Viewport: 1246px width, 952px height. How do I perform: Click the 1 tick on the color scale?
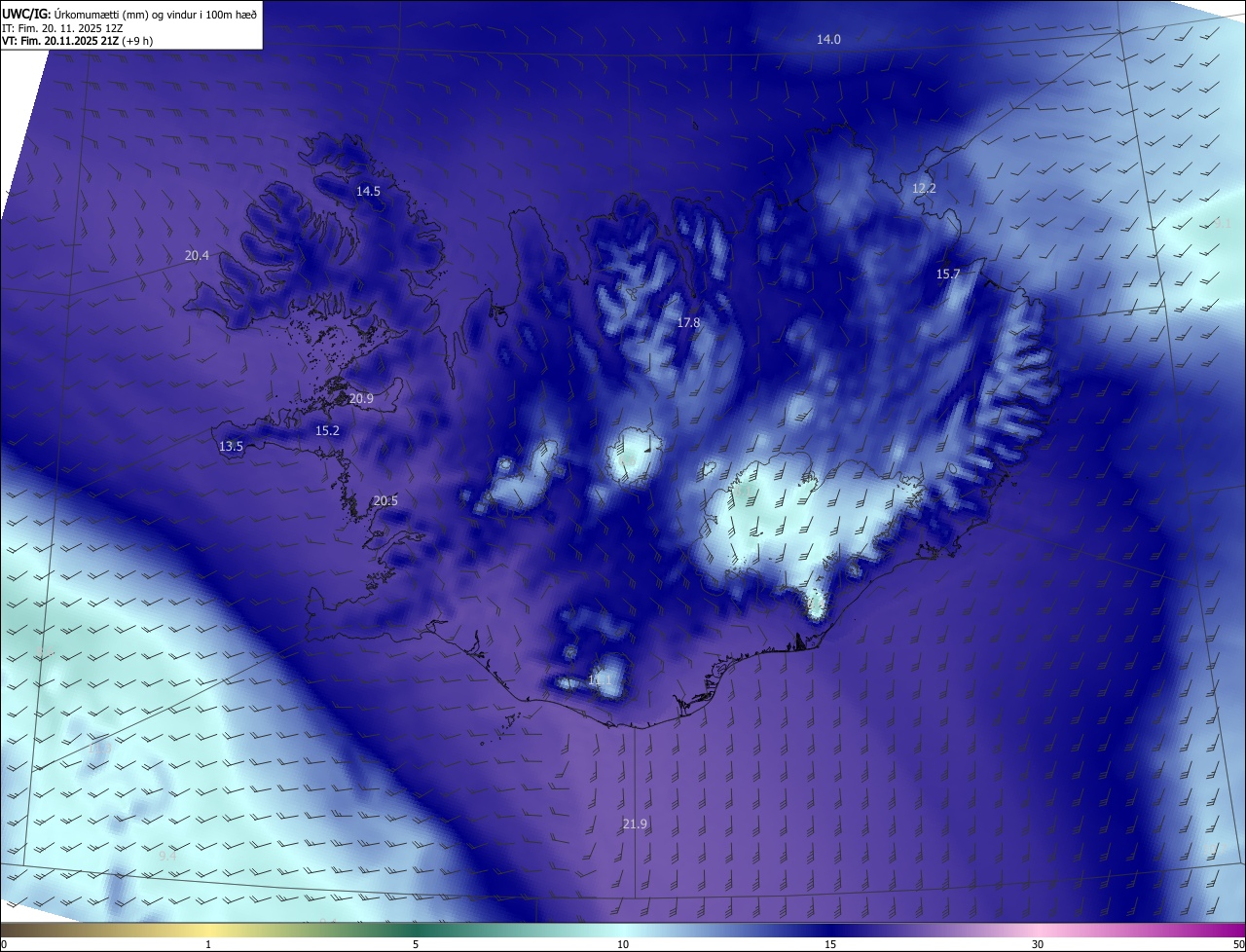(208, 944)
